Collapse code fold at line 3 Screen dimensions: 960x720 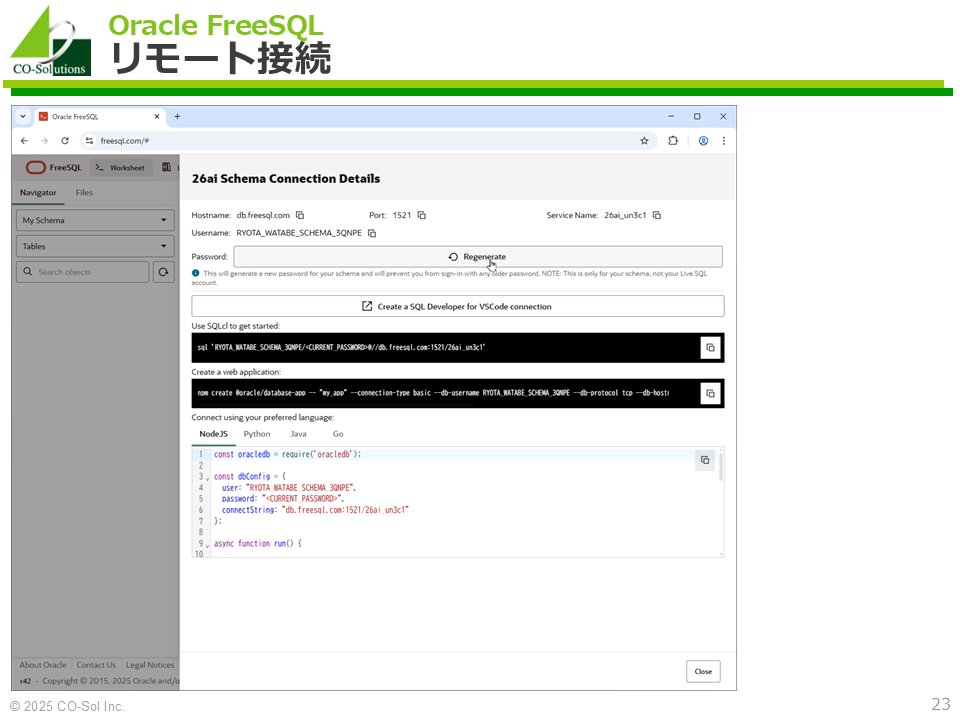pos(208,478)
